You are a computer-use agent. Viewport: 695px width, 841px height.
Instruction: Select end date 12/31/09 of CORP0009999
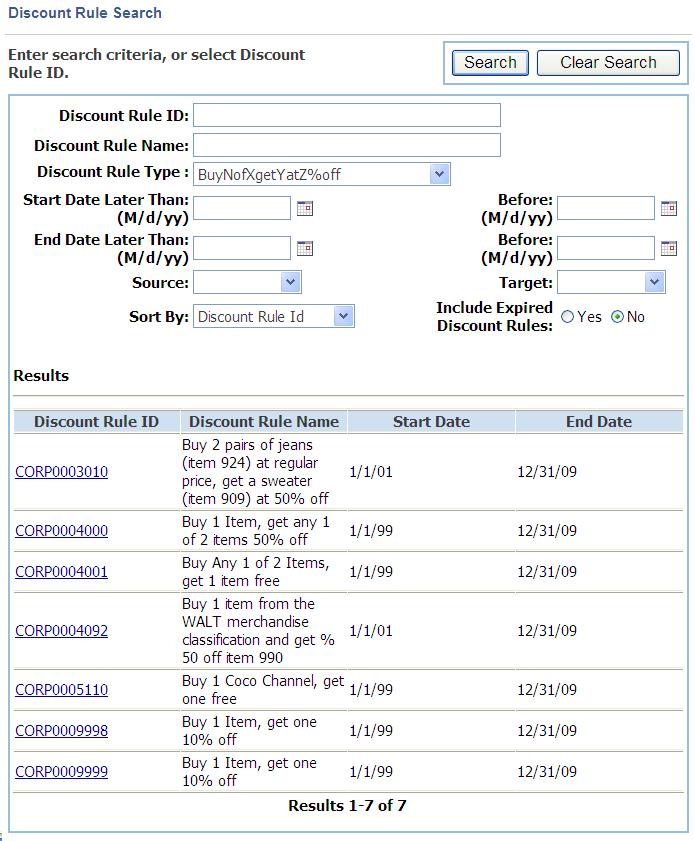(x=547, y=772)
